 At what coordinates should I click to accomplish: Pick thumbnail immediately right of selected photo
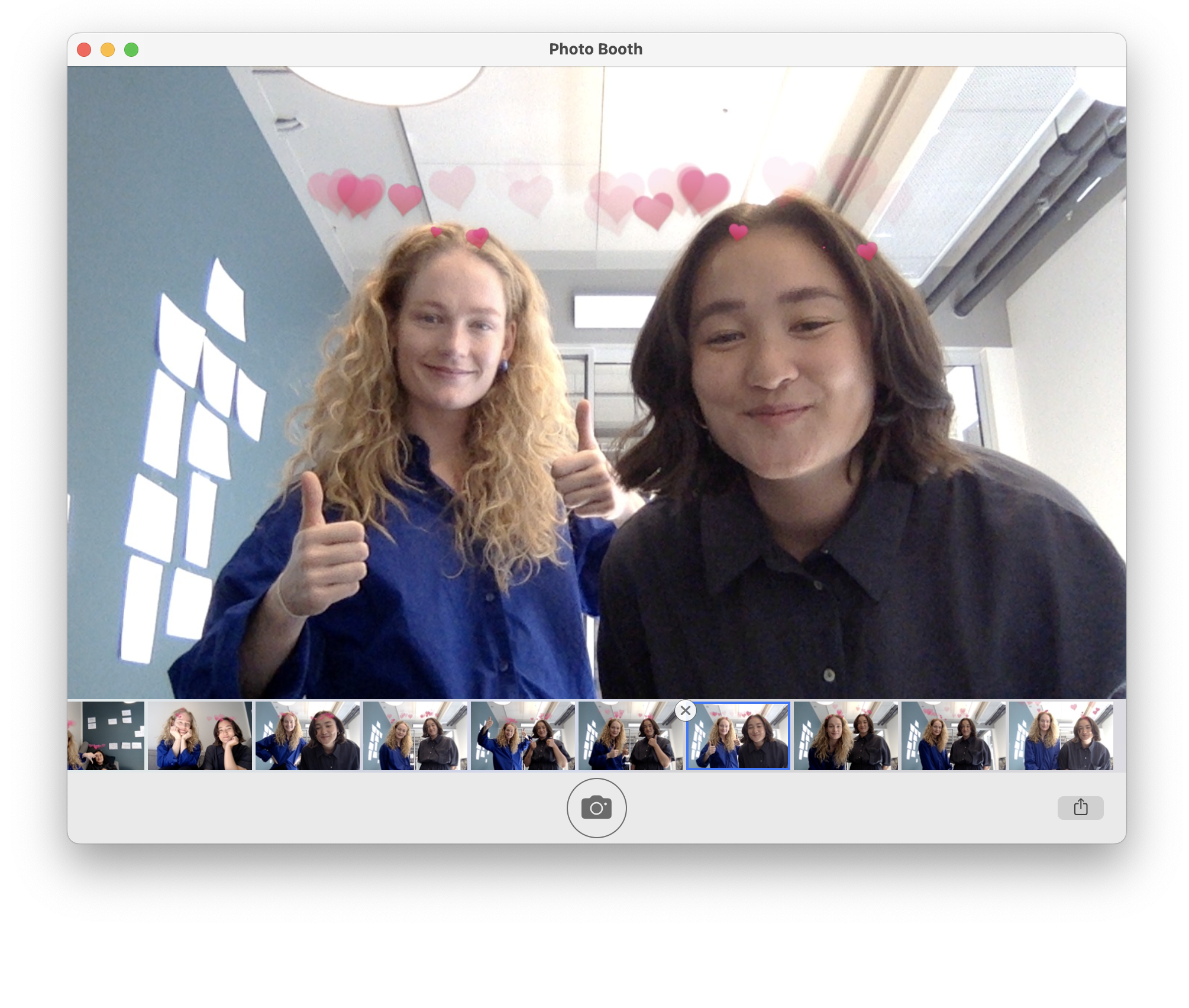845,736
